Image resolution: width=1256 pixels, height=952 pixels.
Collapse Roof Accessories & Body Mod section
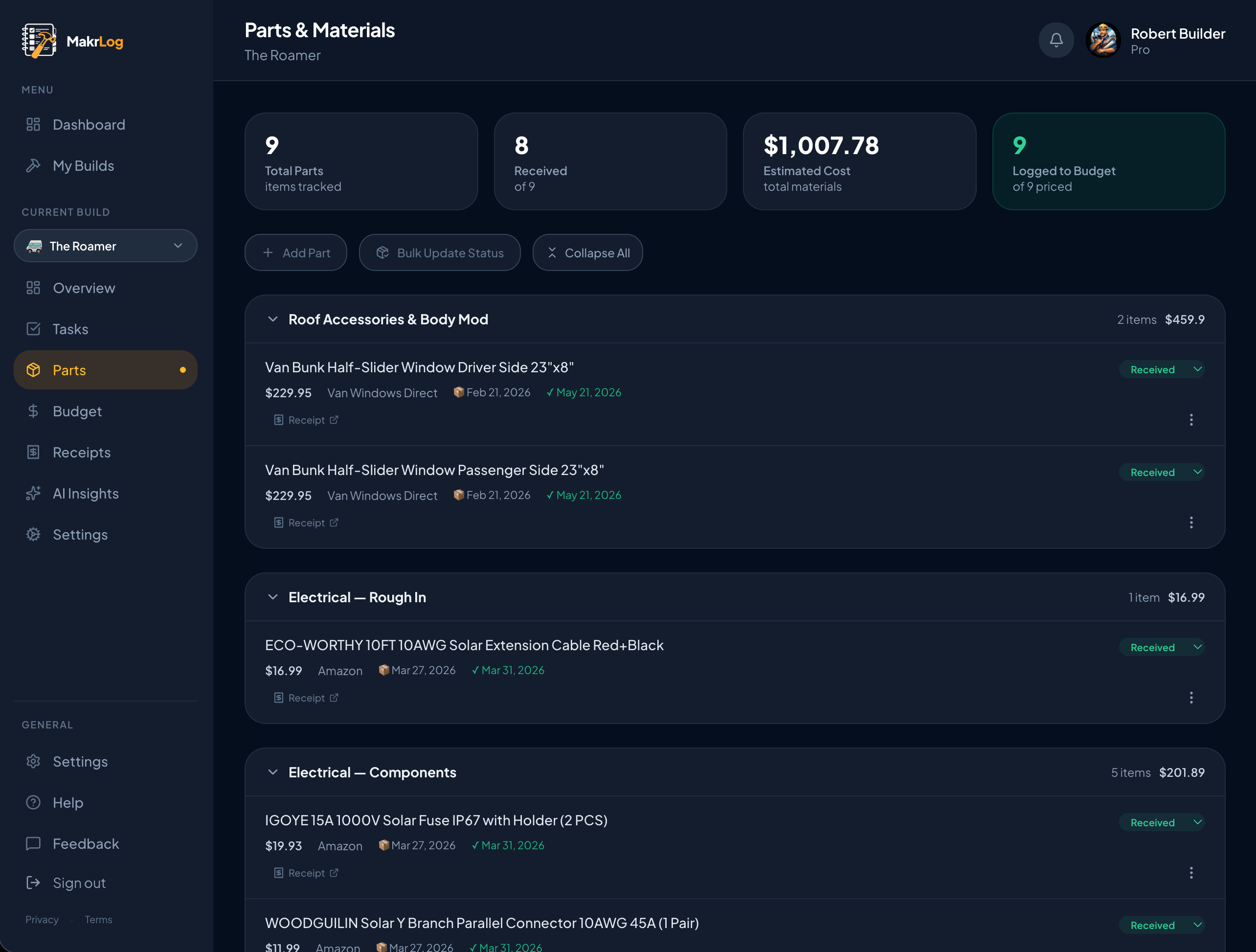272,319
